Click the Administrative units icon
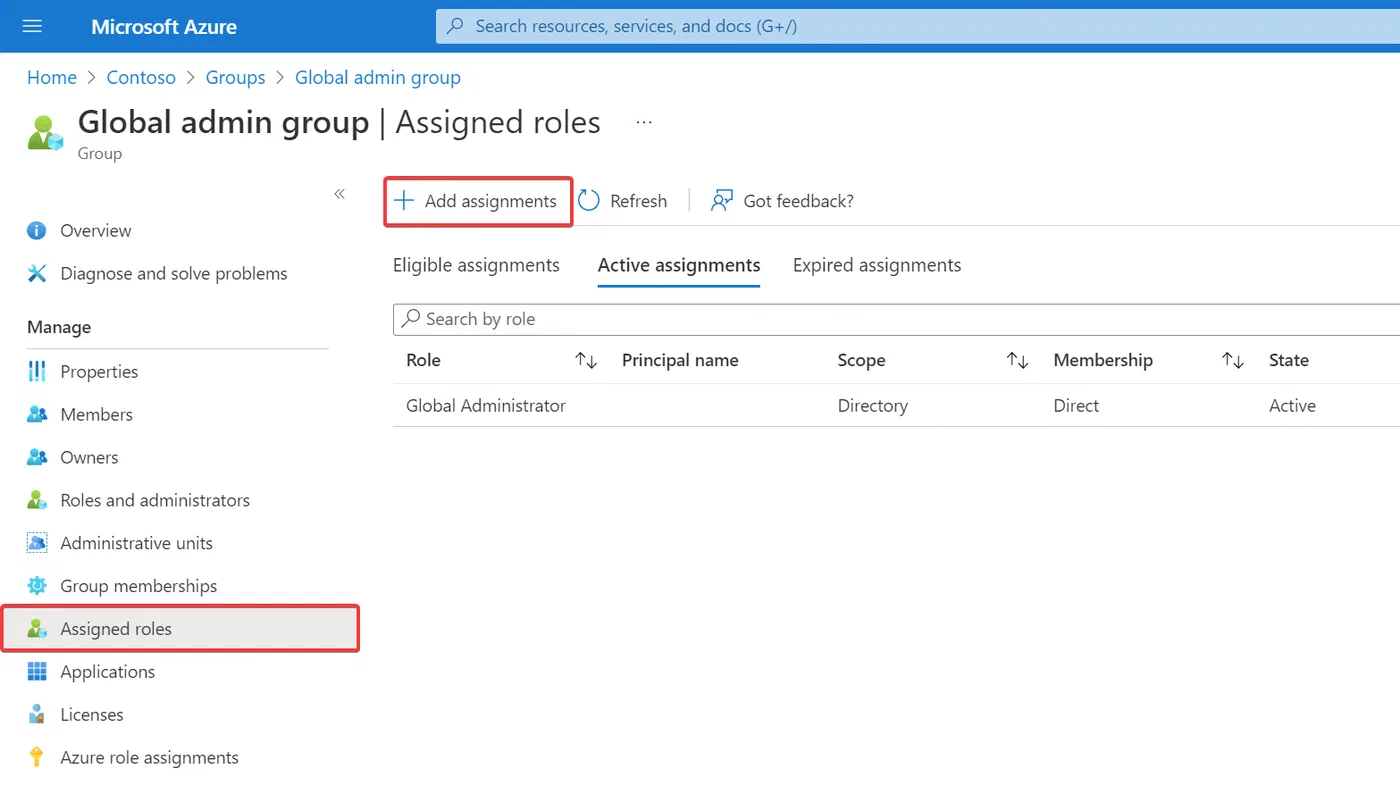1400x802 pixels. 37,544
